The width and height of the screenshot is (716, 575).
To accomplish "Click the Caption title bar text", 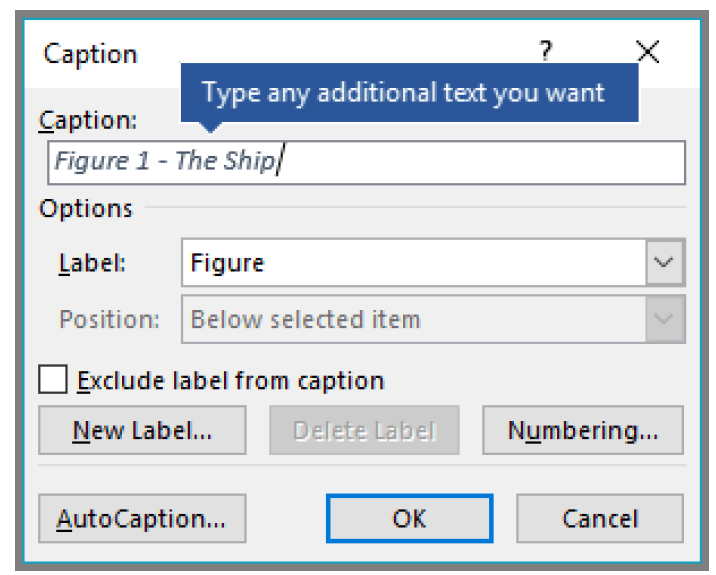I will click(x=90, y=54).
